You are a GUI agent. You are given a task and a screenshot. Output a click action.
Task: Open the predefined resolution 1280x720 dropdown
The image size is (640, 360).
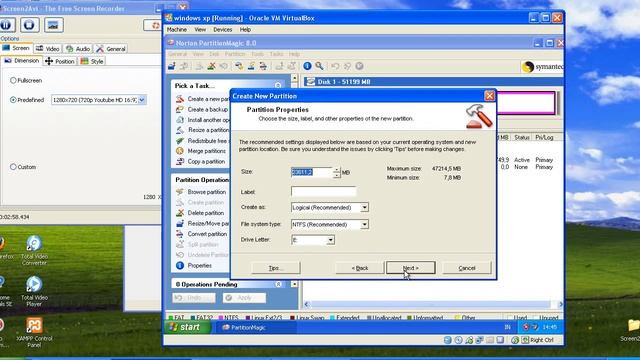(x=142, y=100)
